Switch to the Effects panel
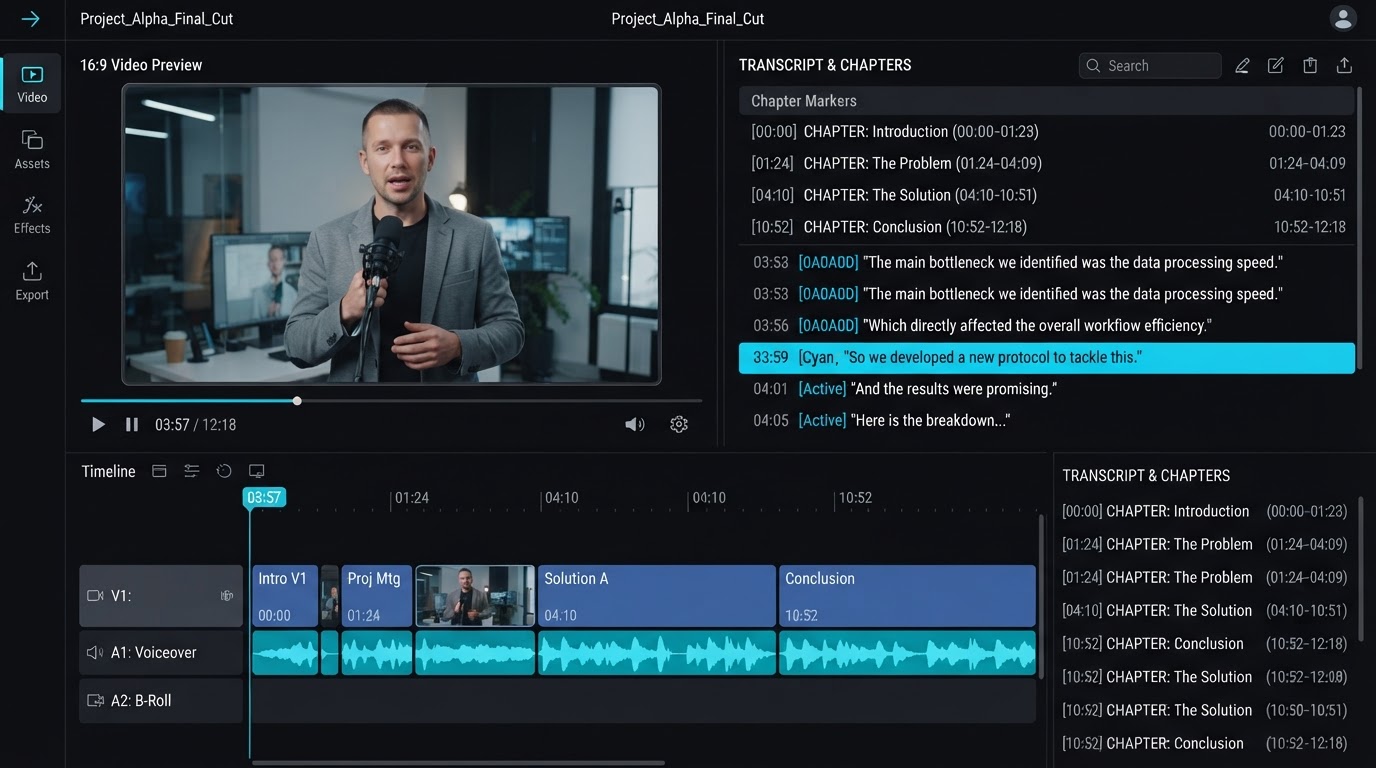Image resolution: width=1376 pixels, height=768 pixels. click(x=32, y=215)
